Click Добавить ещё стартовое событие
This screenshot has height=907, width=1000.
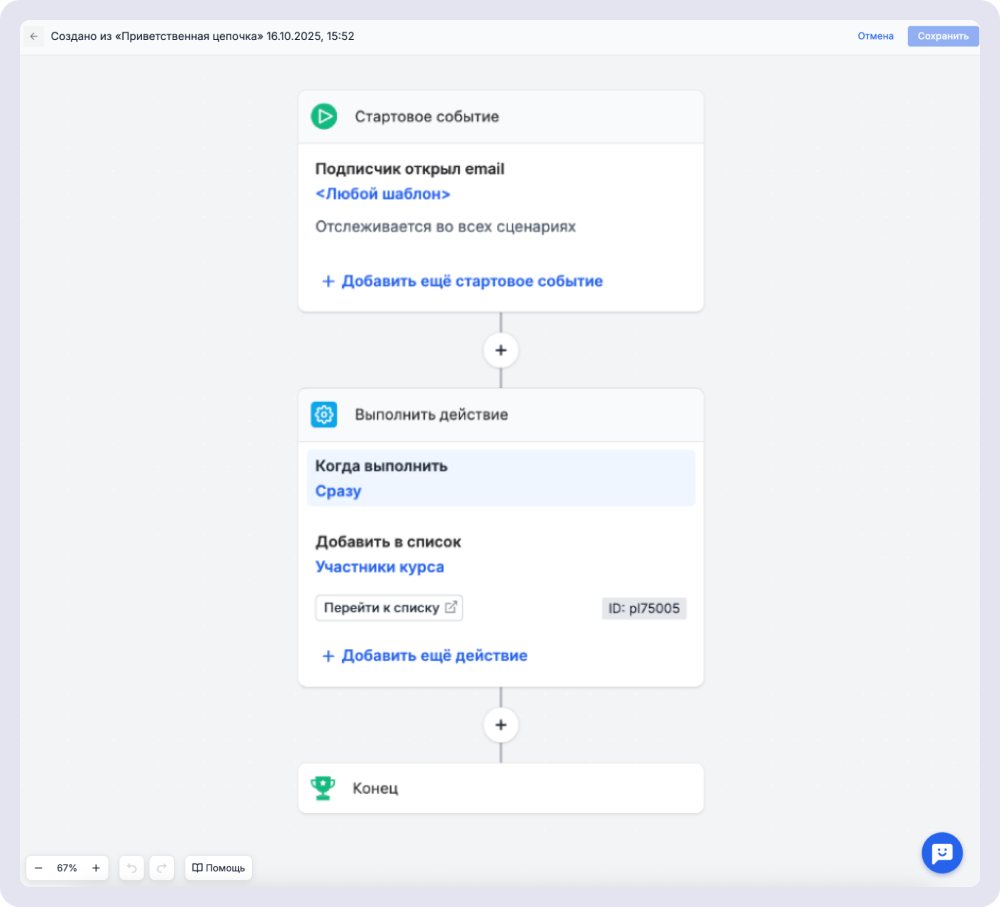point(461,281)
